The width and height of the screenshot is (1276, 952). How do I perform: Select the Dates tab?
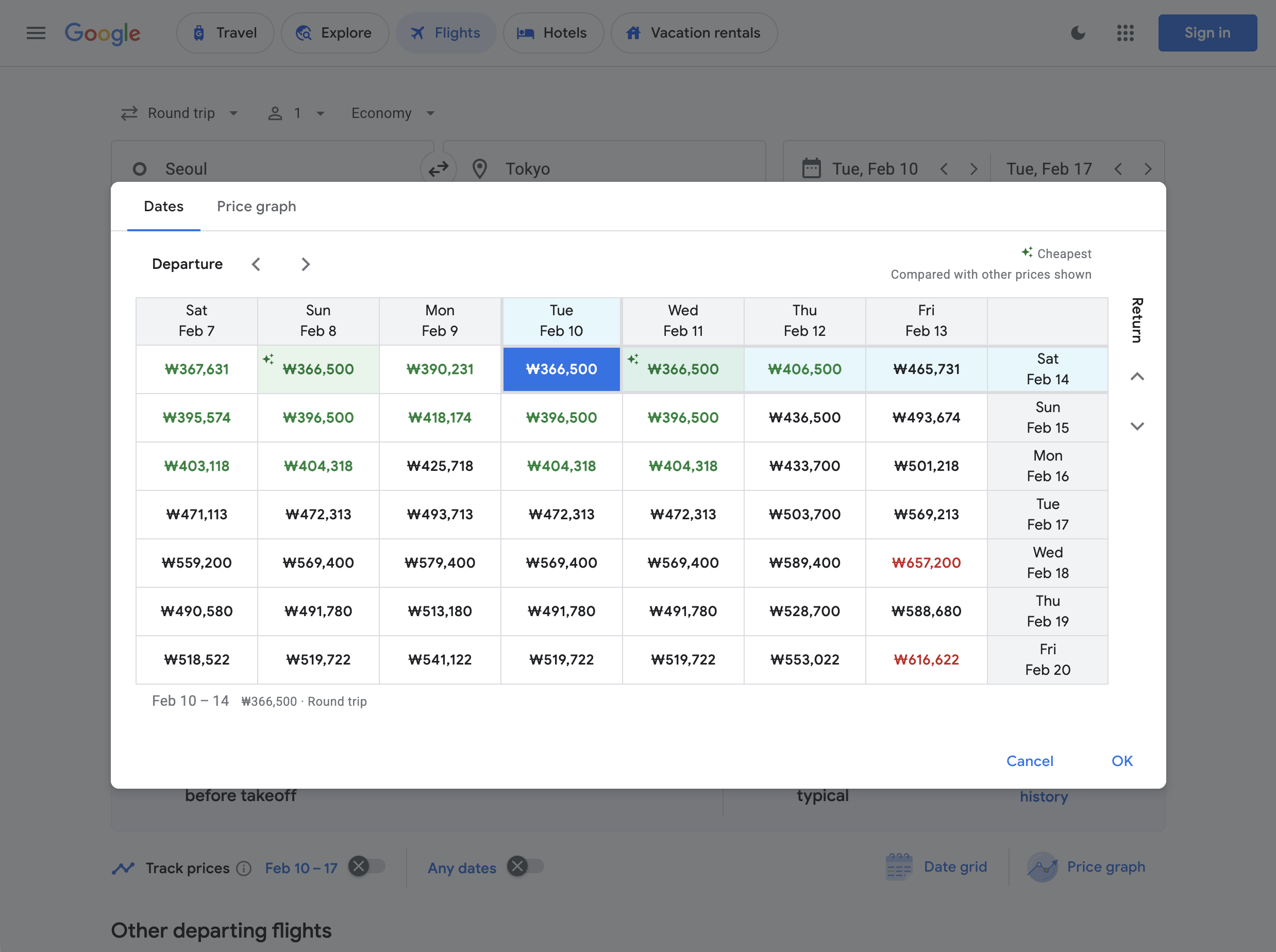164,206
